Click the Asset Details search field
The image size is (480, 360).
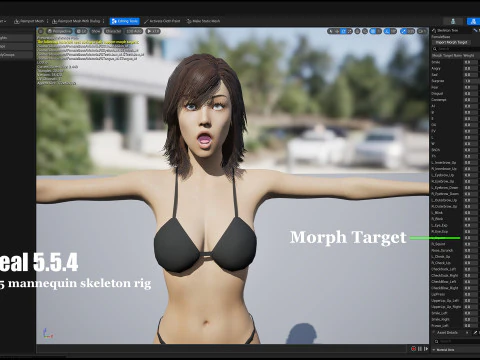[457, 341]
